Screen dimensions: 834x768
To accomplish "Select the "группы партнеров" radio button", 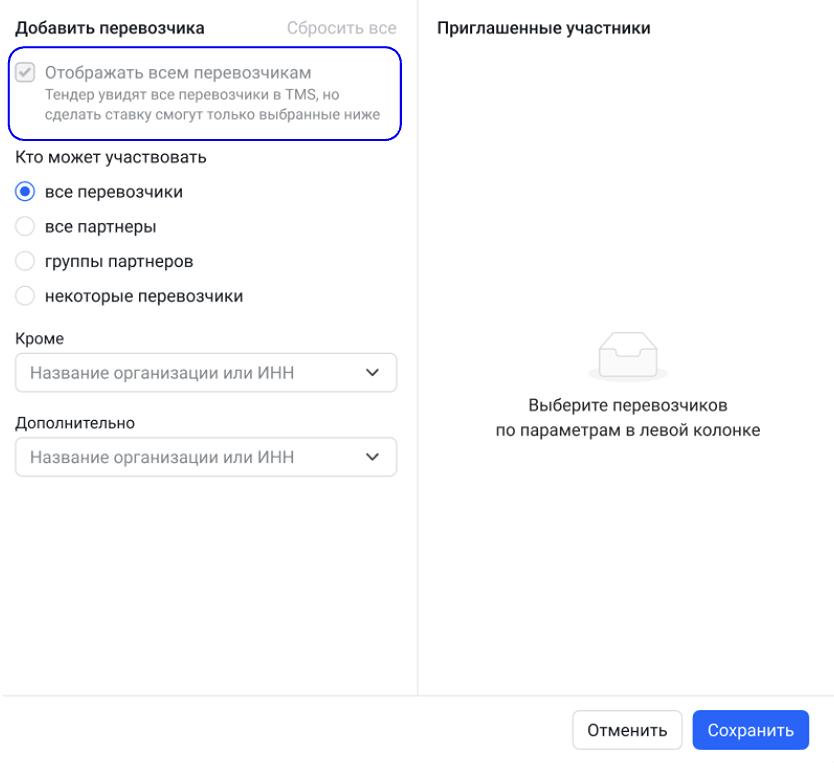I will (x=26, y=261).
